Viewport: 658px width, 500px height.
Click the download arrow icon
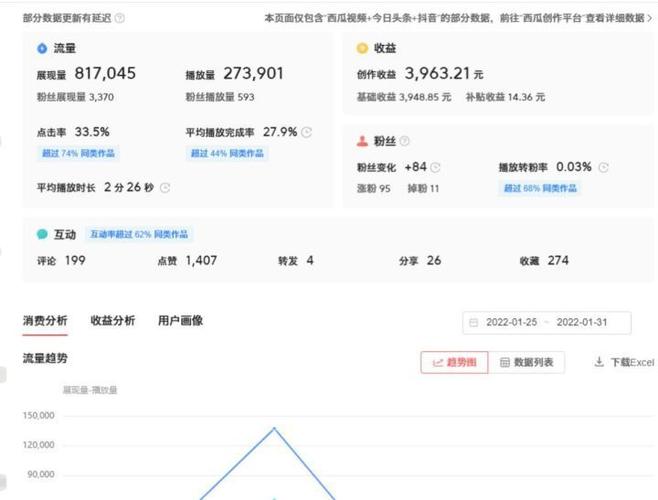coord(599,361)
